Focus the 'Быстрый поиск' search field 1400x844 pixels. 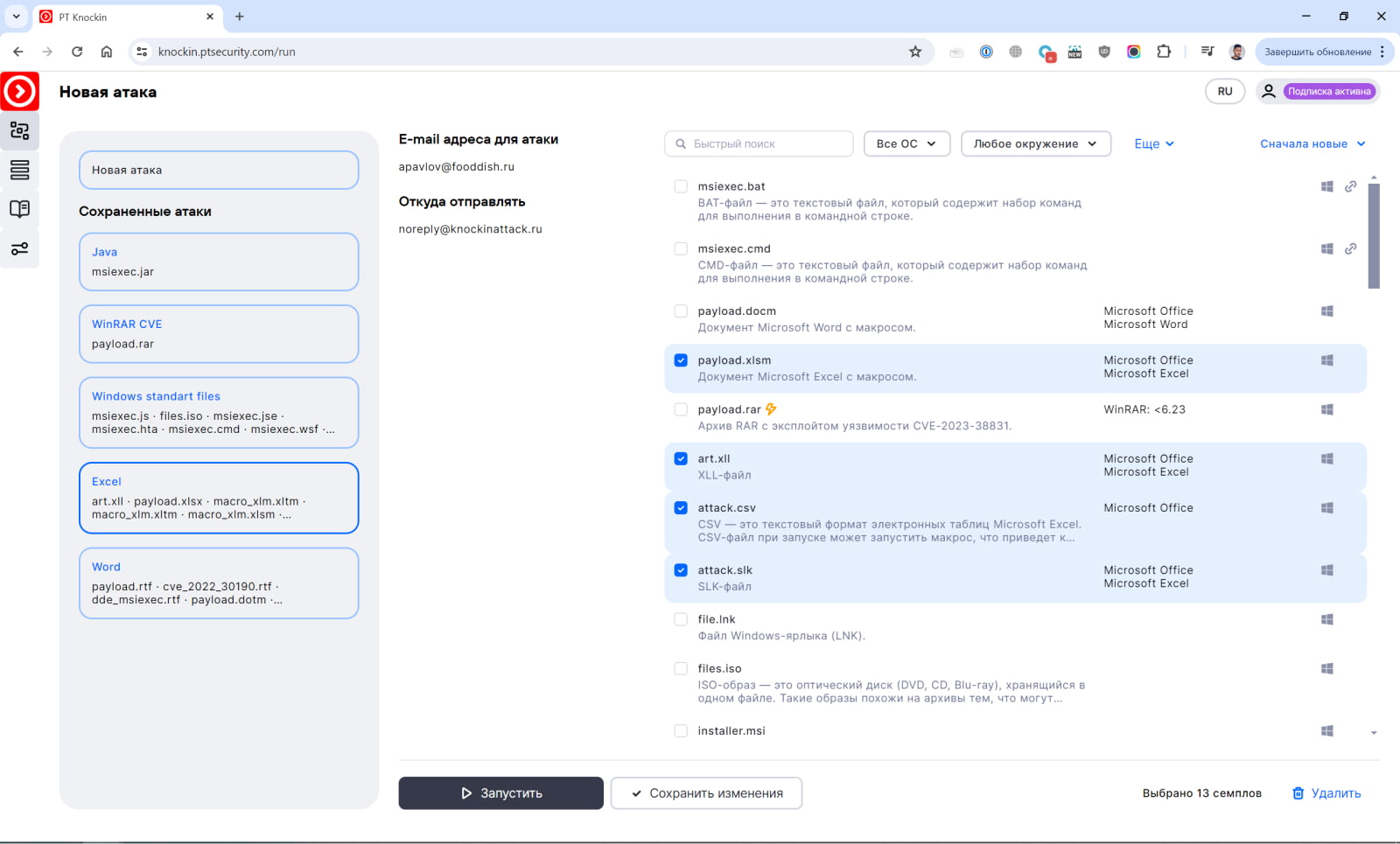(x=759, y=143)
